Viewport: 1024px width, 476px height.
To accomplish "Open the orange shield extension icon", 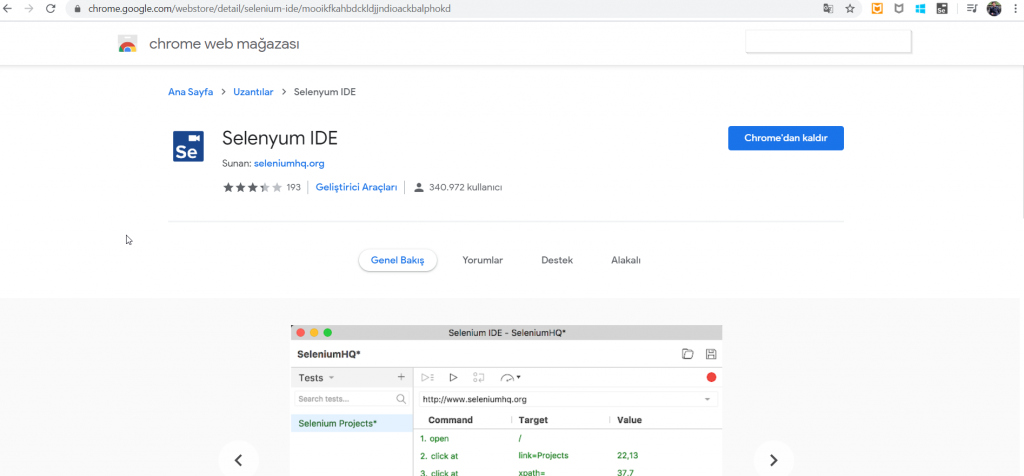I will point(878,9).
